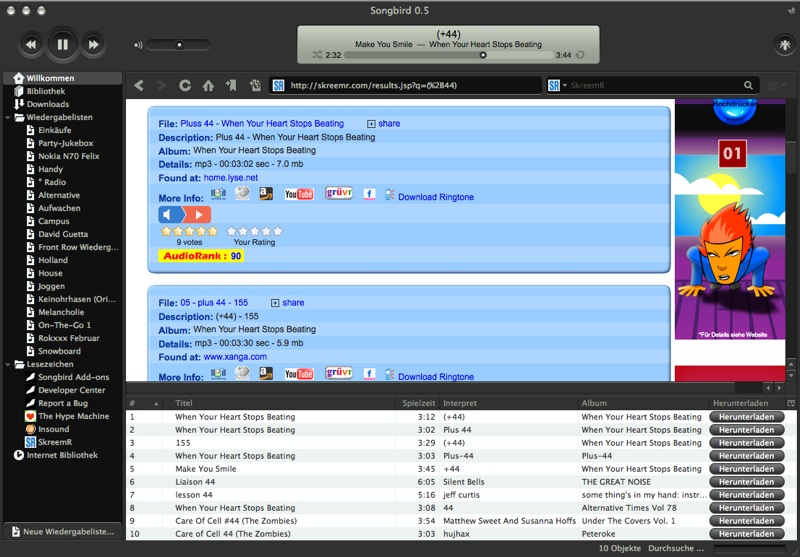Viewport: 800px width, 557px height.
Task: Click the volume speaker icon
Action: pos(138,45)
